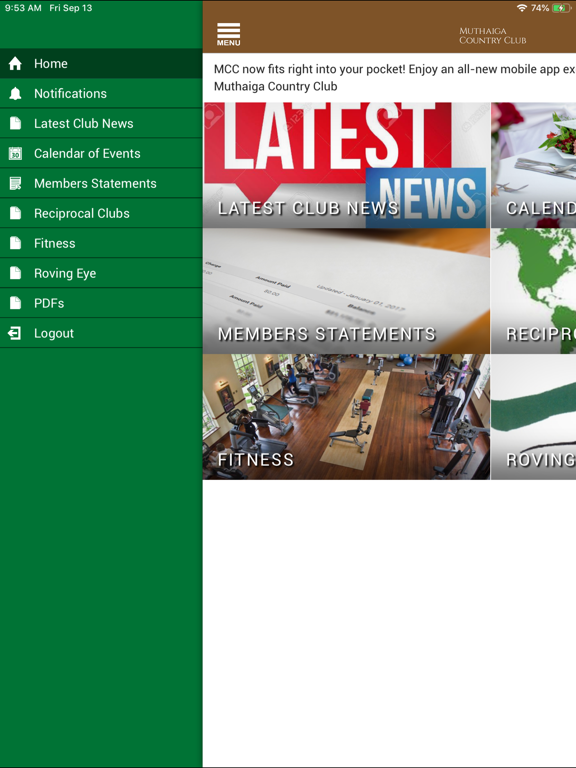Open Roving Eye menu item
This screenshot has width=576, height=768.
pyautogui.click(x=101, y=273)
